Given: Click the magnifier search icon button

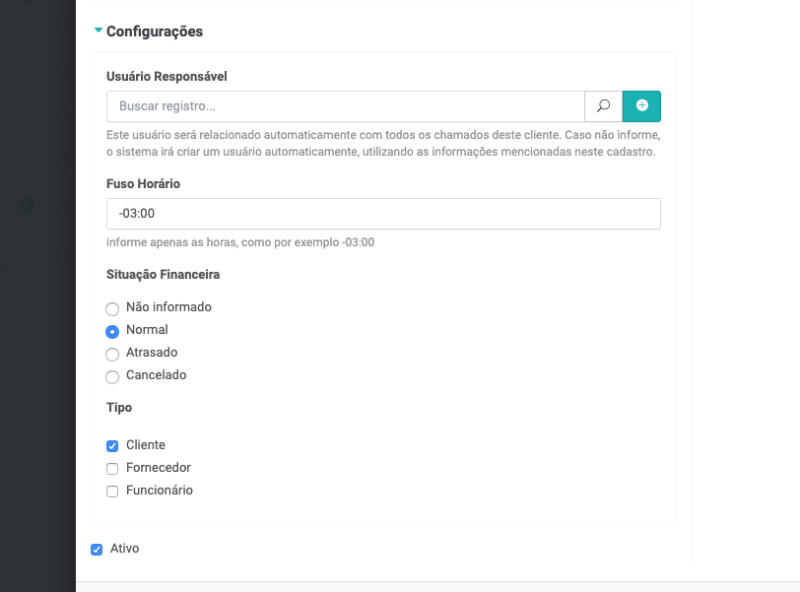Looking at the screenshot, I should tap(603, 106).
